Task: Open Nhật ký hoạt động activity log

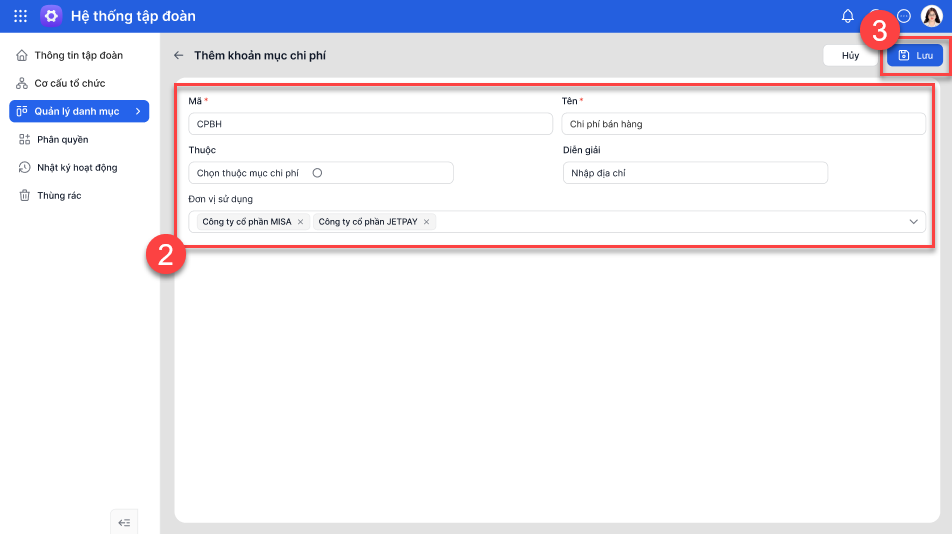Action: (77, 167)
